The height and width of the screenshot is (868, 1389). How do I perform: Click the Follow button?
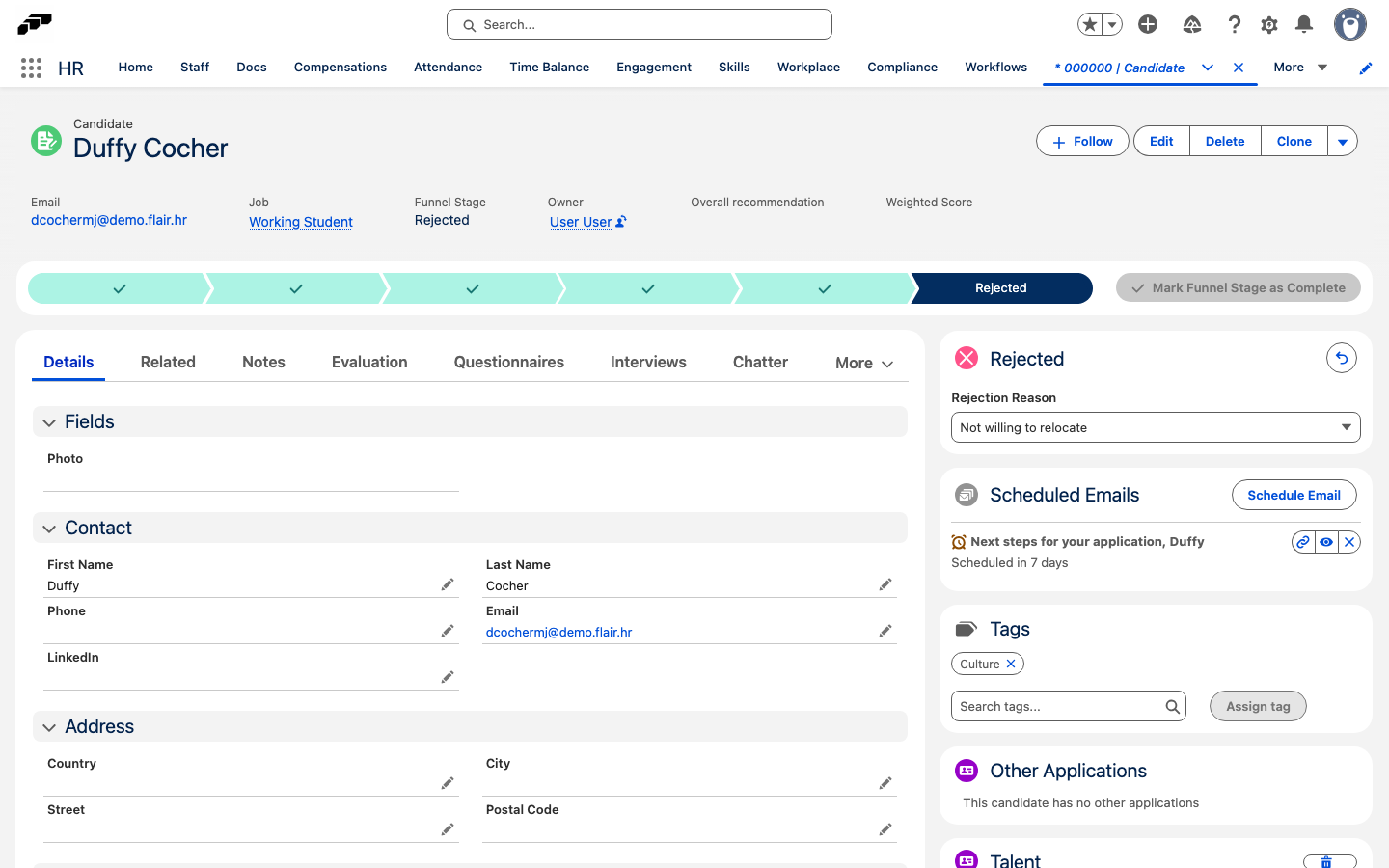point(1082,141)
